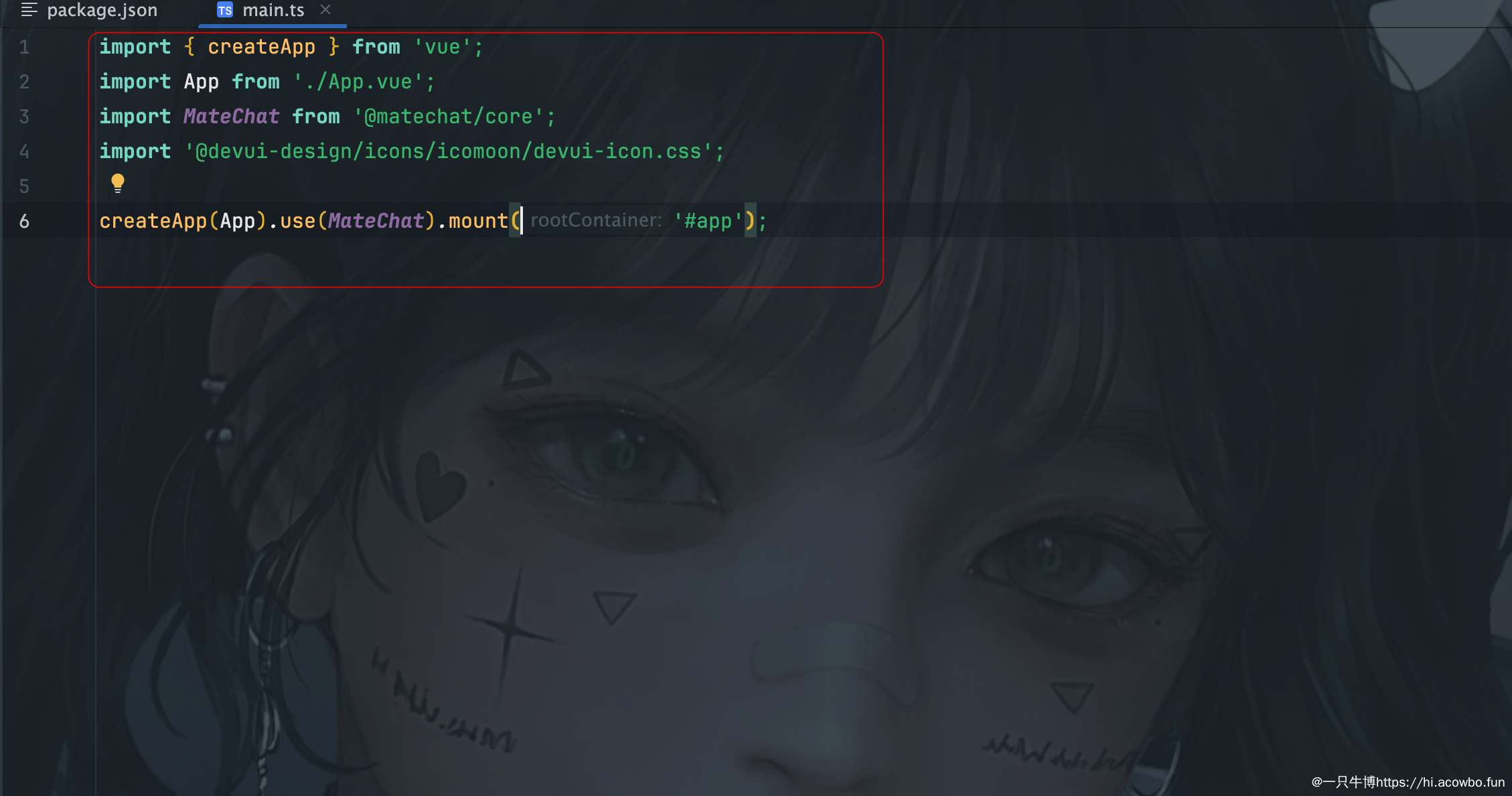The width and height of the screenshot is (1512, 796).
Task: Close the main.ts tab
Action: (x=325, y=9)
